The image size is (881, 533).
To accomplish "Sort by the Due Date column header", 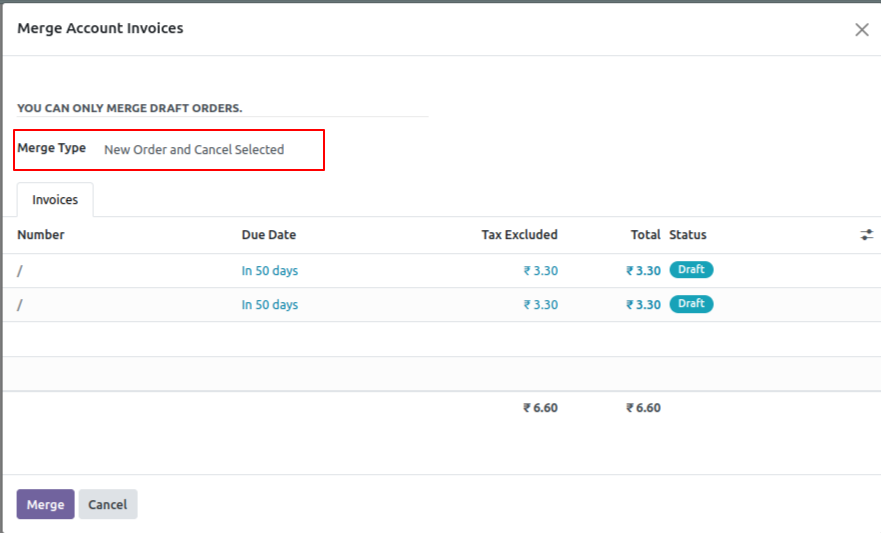I will pyautogui.click(x=269, y=235).
